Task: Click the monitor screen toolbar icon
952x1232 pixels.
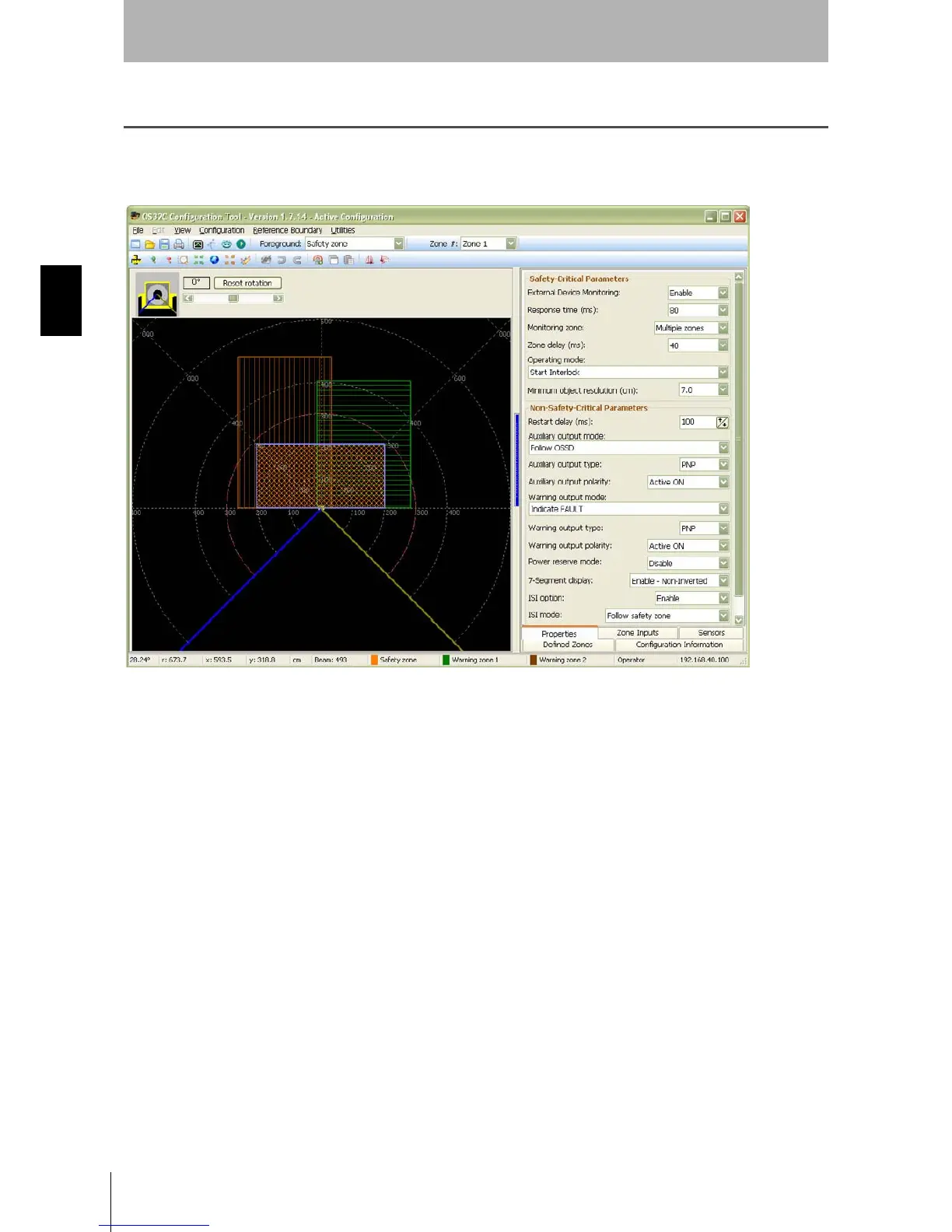Action: (198, 244)
